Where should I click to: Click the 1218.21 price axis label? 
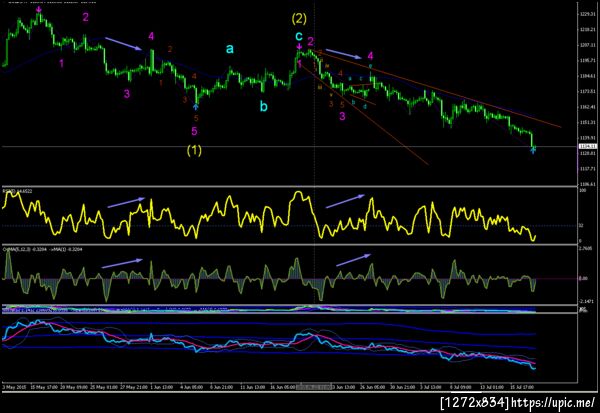(587, 29)
